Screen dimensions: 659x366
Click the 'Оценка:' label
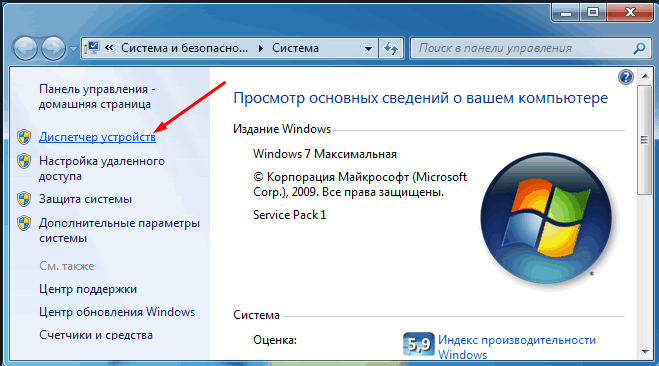pyautogui.click(x=275, y=340)
